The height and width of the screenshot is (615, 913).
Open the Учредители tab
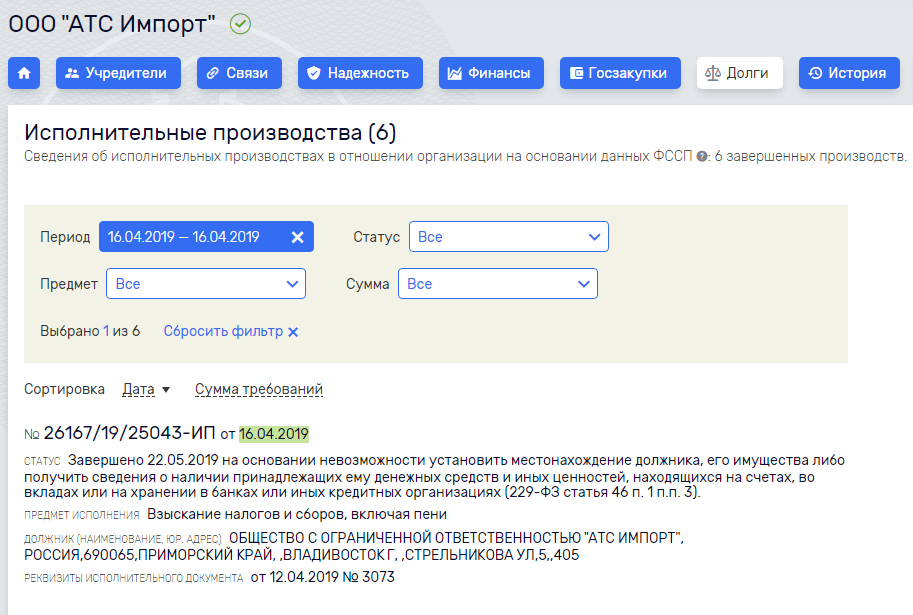coord(118,73)
